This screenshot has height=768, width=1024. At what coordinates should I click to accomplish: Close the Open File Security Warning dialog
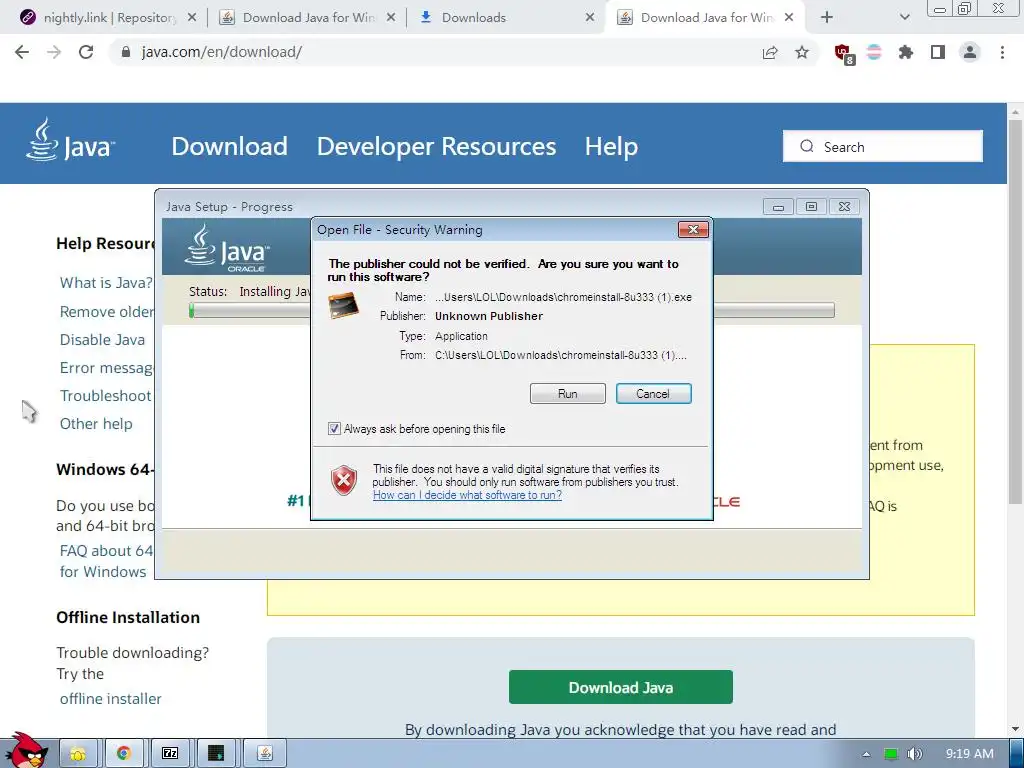(693, 229)
